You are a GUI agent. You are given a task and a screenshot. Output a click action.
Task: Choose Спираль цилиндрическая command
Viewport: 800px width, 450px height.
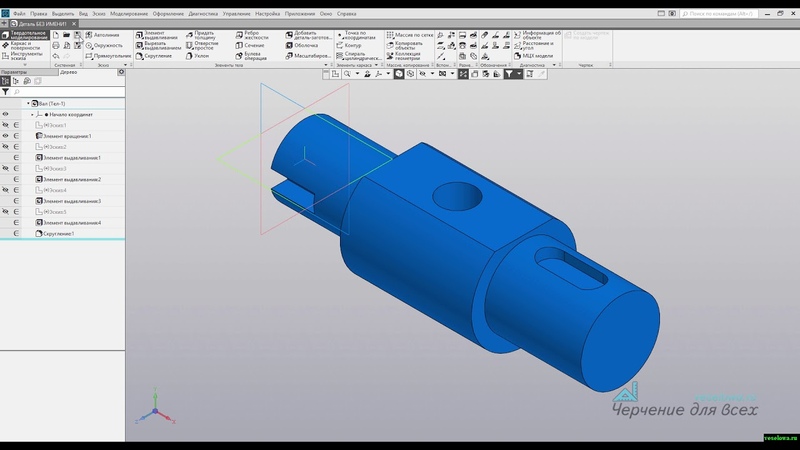[x=359, y=56]
